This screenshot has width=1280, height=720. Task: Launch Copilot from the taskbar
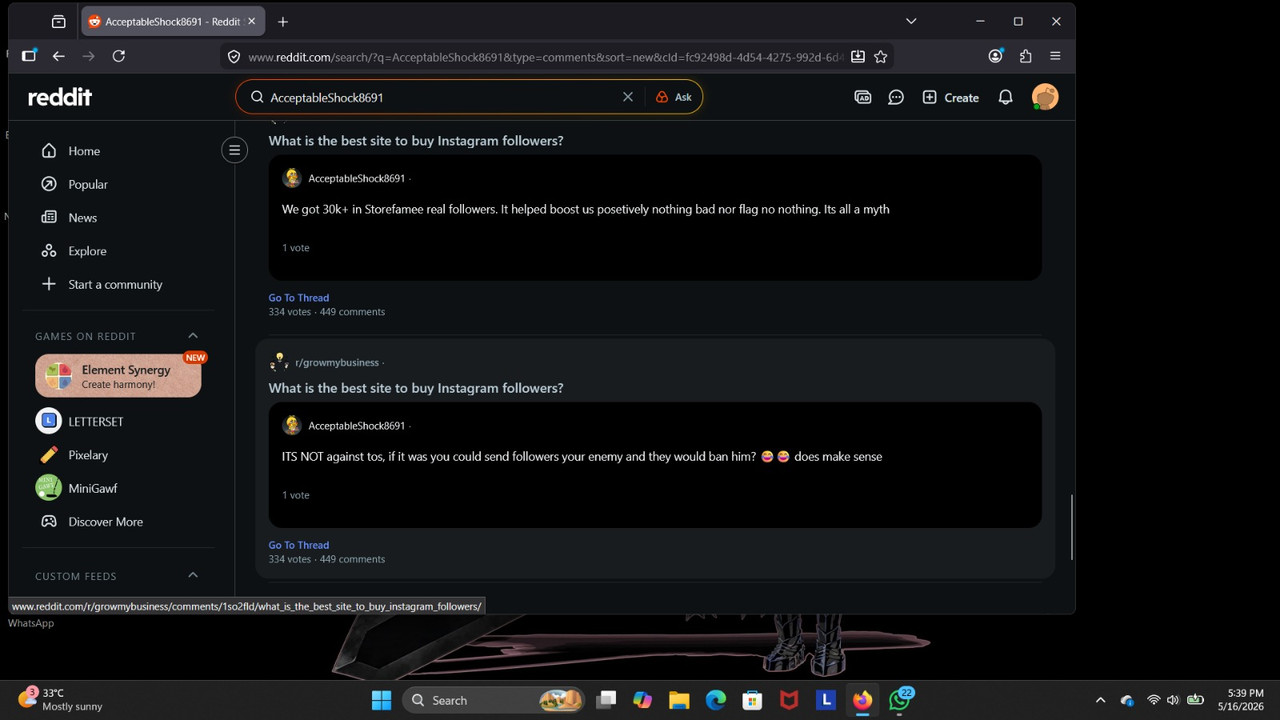tap(642, 700)
